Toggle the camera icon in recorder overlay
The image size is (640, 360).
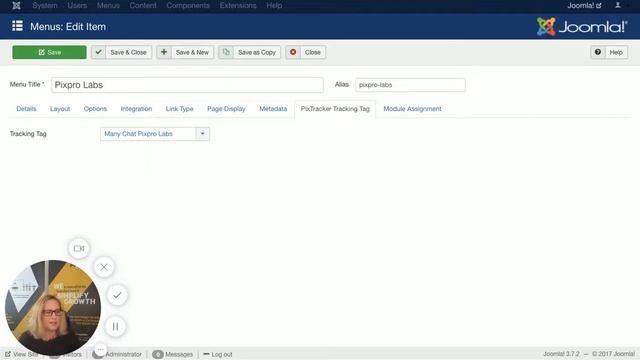pos(79,248)
